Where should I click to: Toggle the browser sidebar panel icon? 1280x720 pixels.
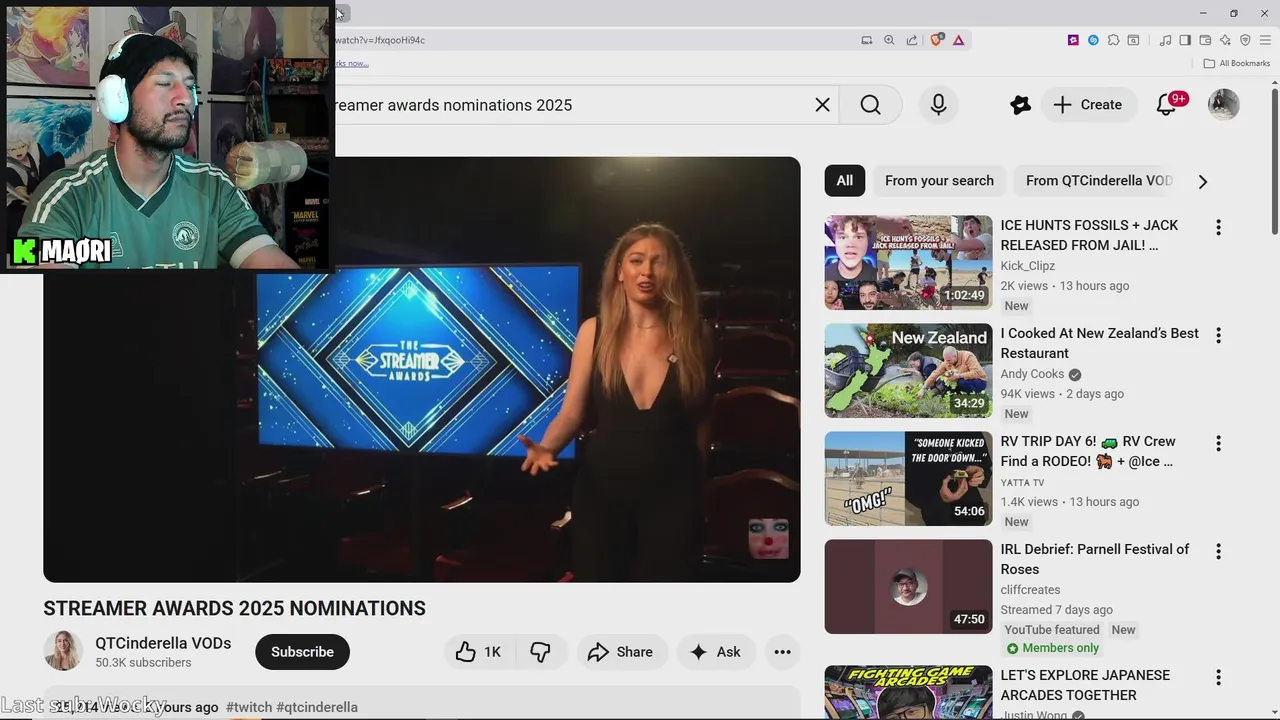1185,40
